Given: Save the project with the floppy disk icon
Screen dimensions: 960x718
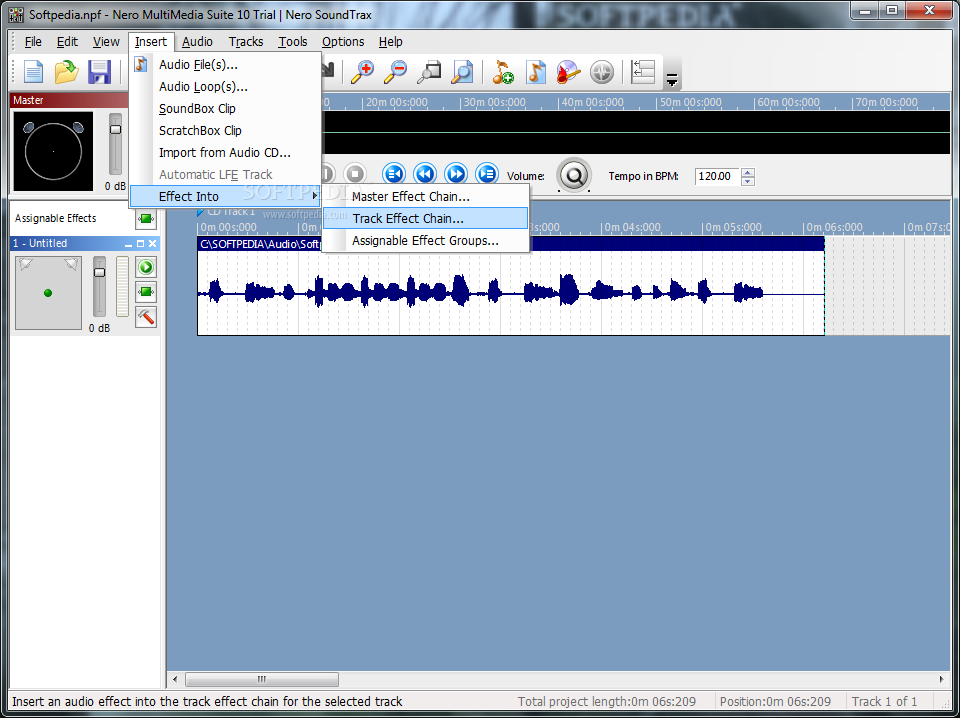Looking at the screenshot, I should tap(99, 72).
